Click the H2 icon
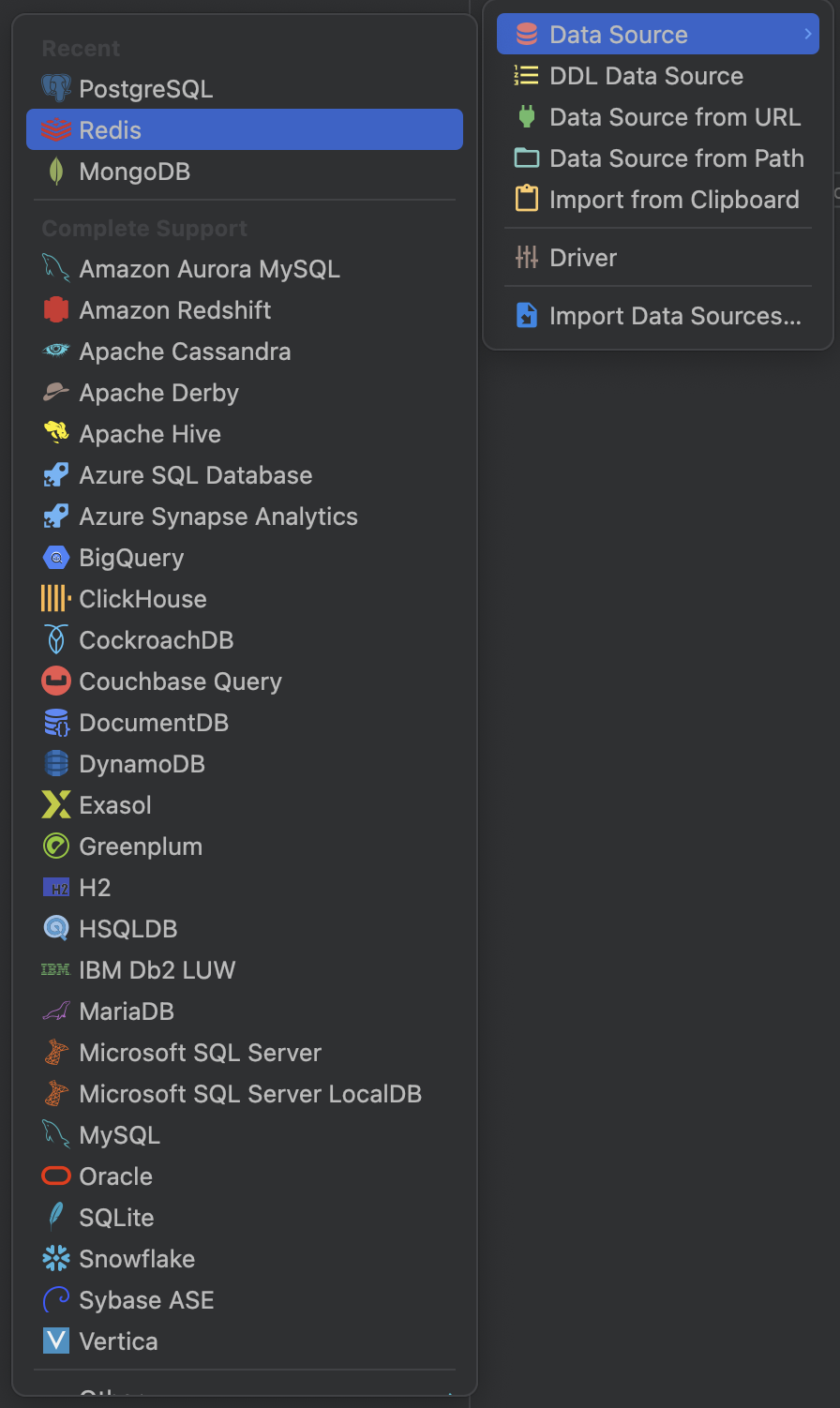This screenshot has width=840, height=1408. (x=56, y=888)
